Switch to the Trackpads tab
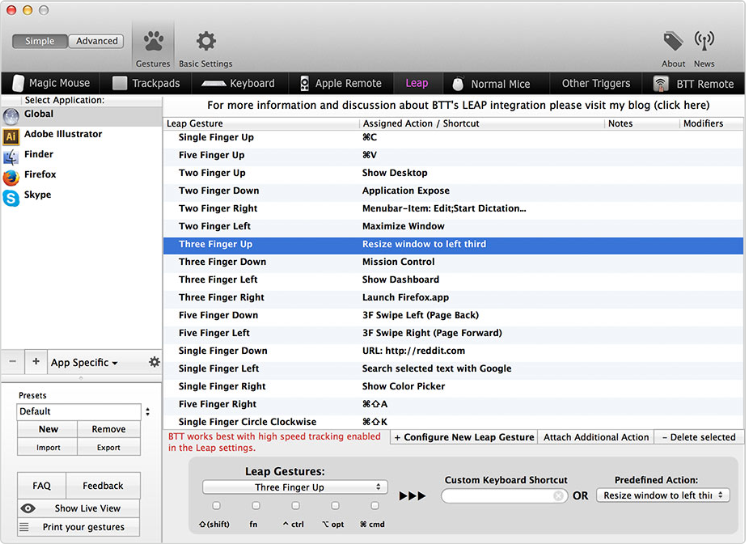 (x=146, y=83)
